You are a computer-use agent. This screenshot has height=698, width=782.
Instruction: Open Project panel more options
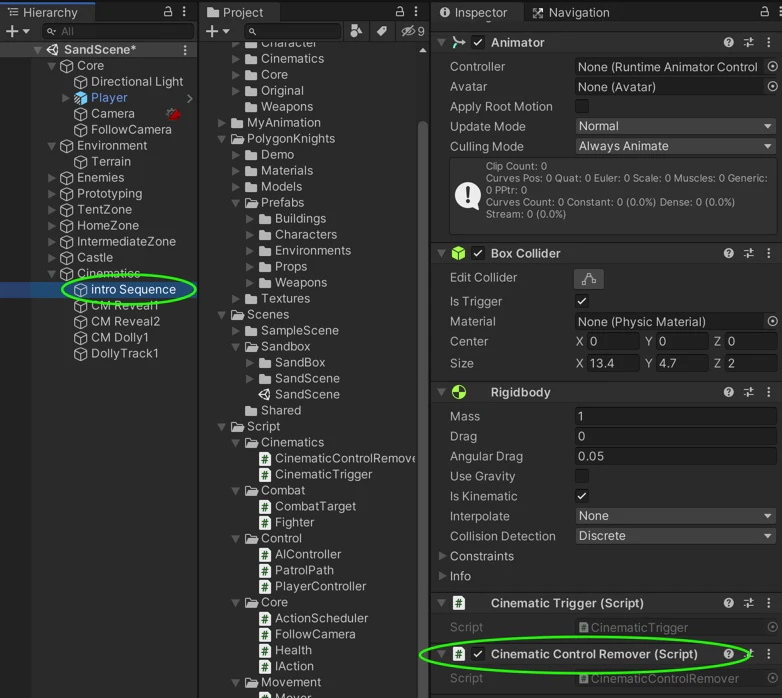coord(416,11)
